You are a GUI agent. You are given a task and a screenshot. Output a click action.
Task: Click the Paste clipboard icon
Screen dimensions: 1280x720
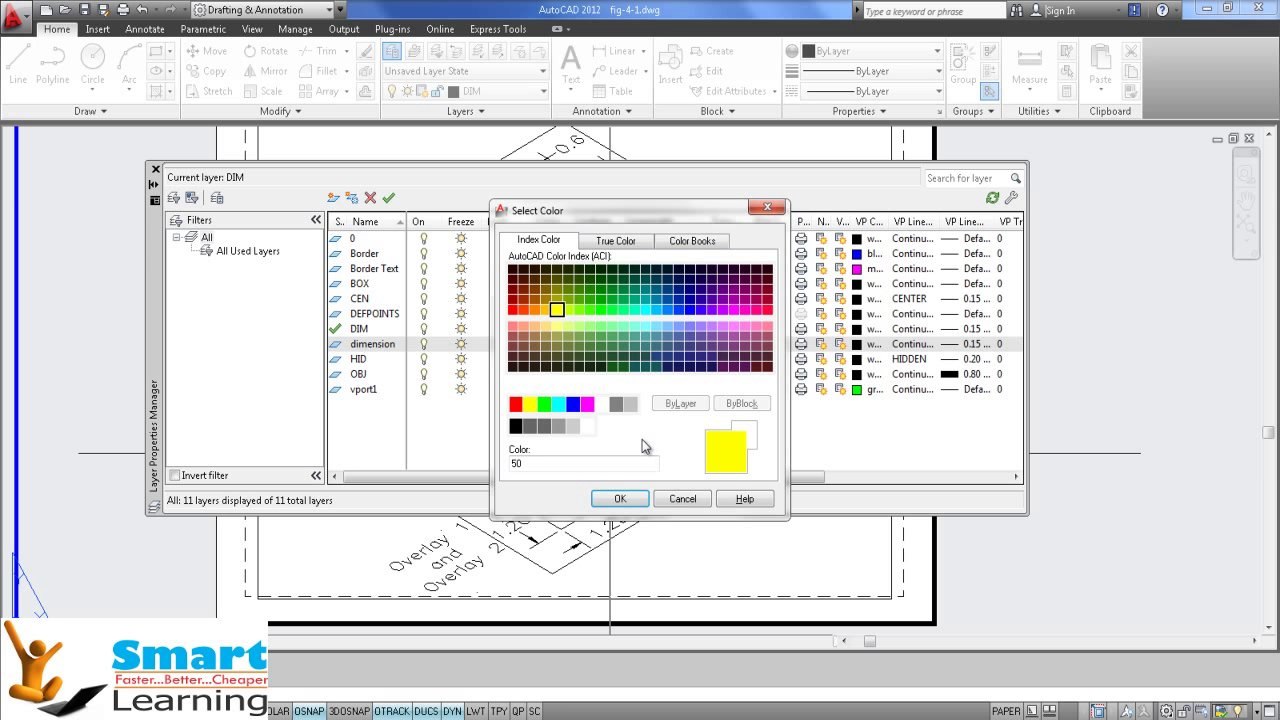(1100, 66)
